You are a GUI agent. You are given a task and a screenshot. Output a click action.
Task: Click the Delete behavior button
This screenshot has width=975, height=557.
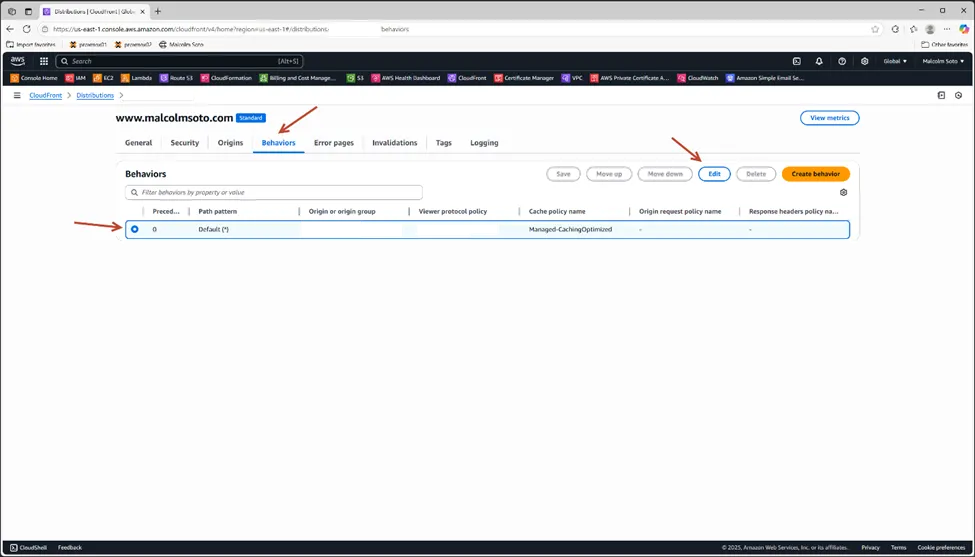(756, 174)
